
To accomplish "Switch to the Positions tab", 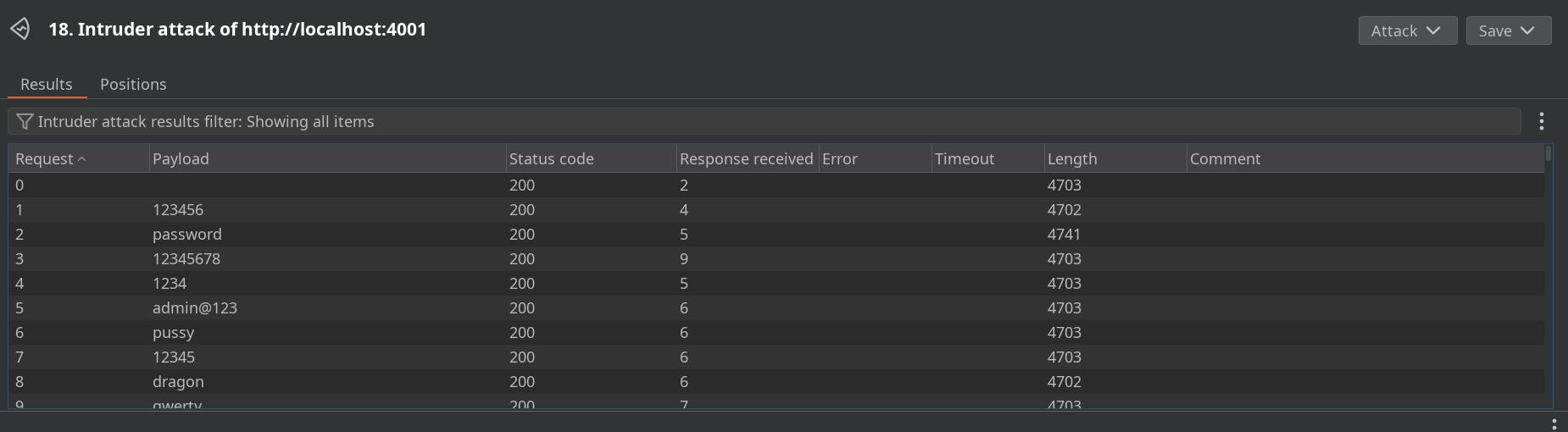I will point(133,85).
